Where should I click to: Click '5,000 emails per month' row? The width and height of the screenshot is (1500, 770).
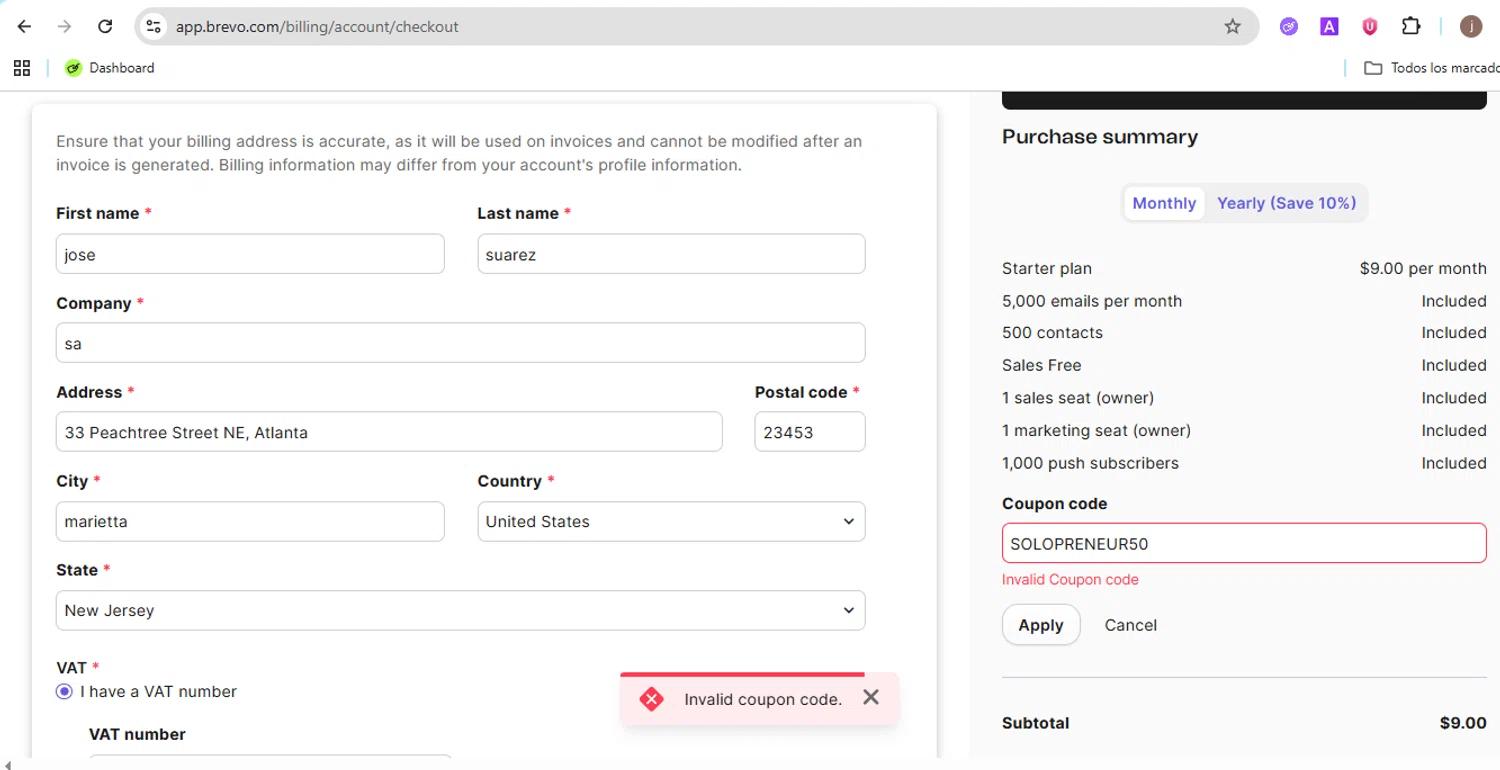pos(1244,301)
